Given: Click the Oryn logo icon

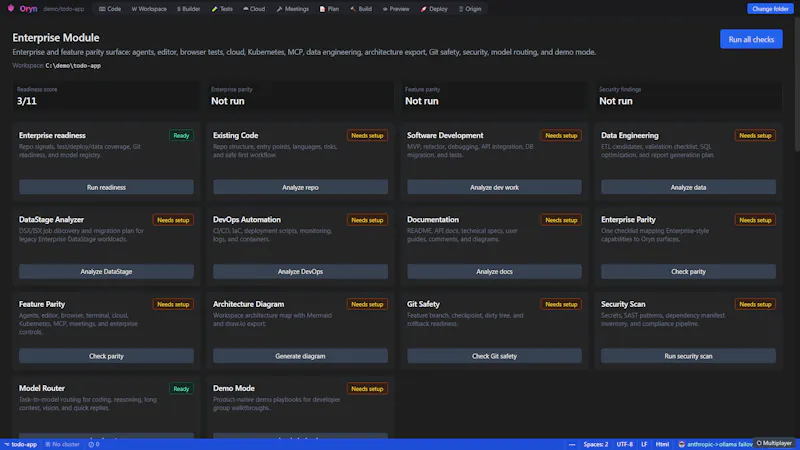Looking at the screenshot, I should point(11,8).
